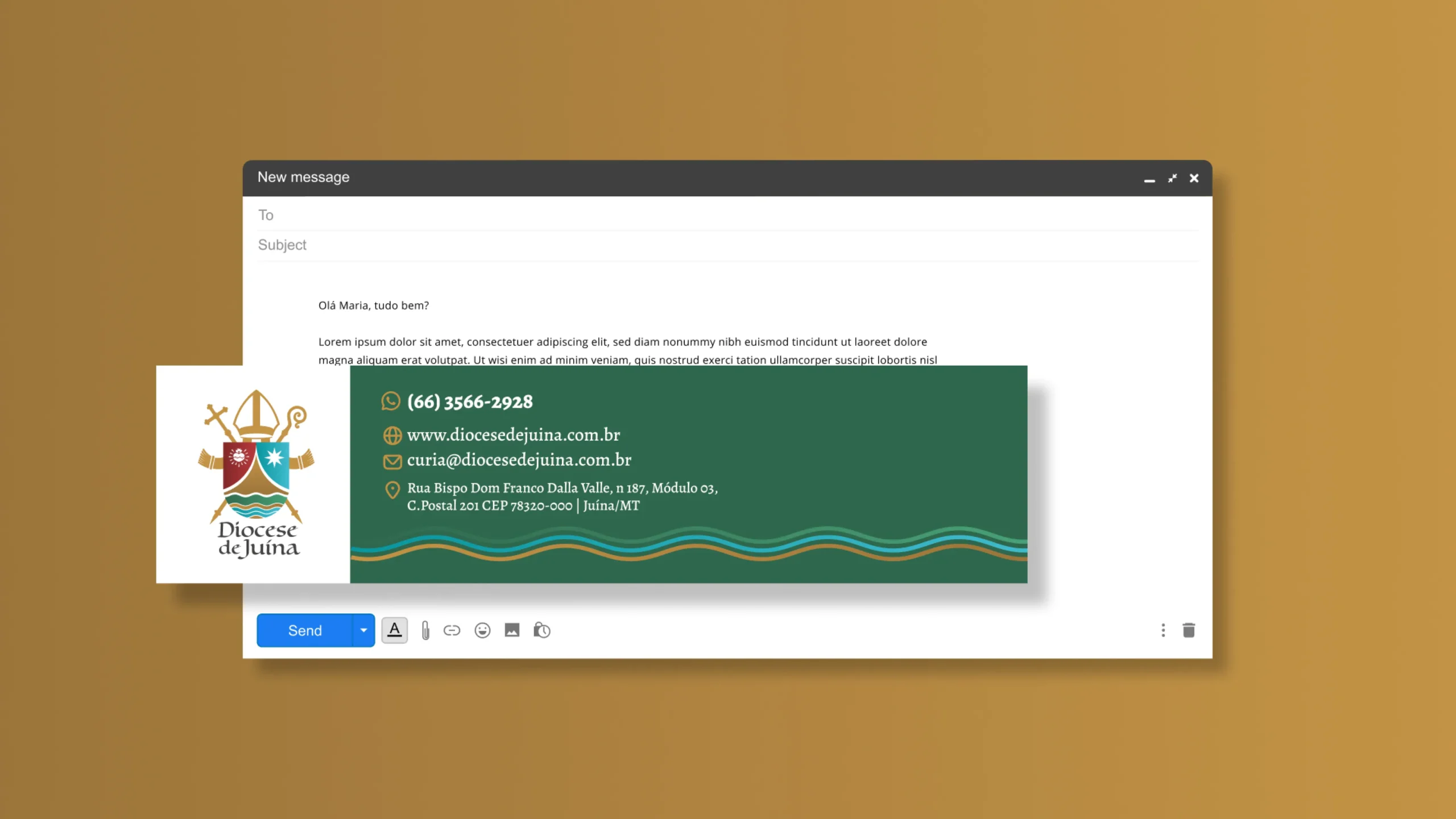Exit full screen with arrows icon
The height and width of the screenshot is (819, 1456).
click(1172, 179)
